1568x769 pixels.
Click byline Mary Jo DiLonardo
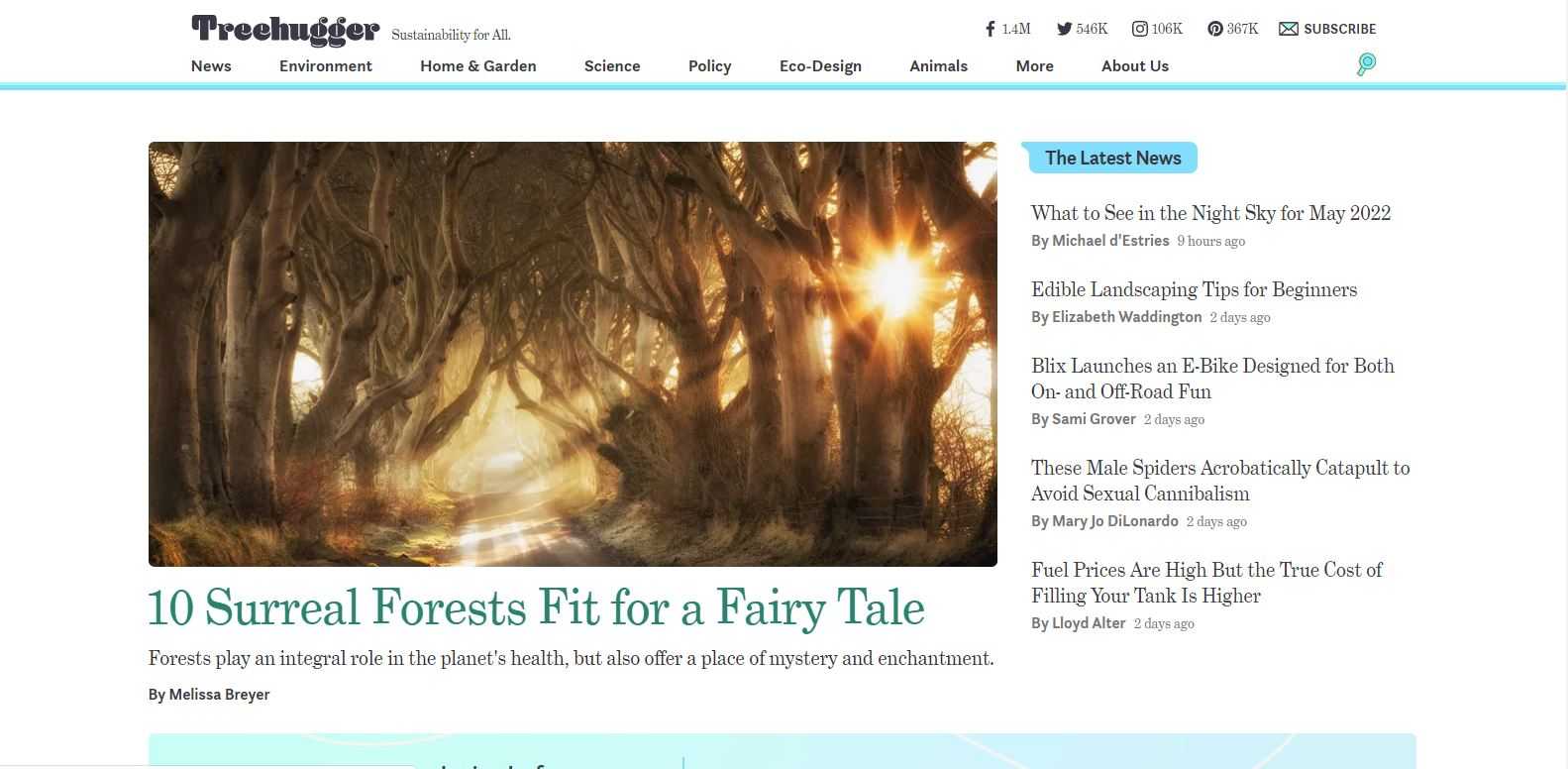tap(1115, 521)
